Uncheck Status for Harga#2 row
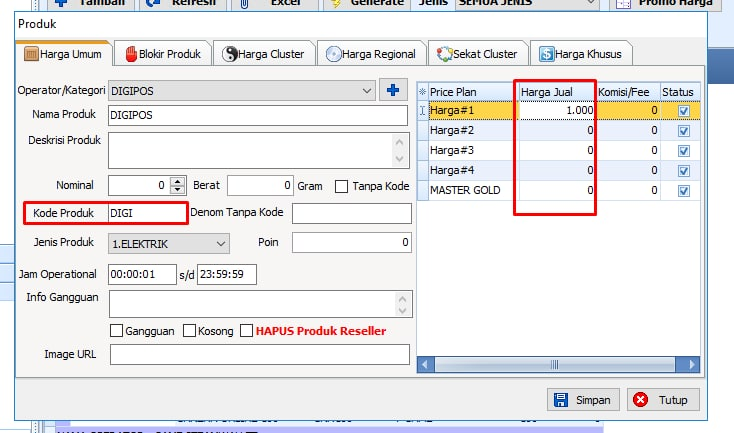 [x=684, y=131]
